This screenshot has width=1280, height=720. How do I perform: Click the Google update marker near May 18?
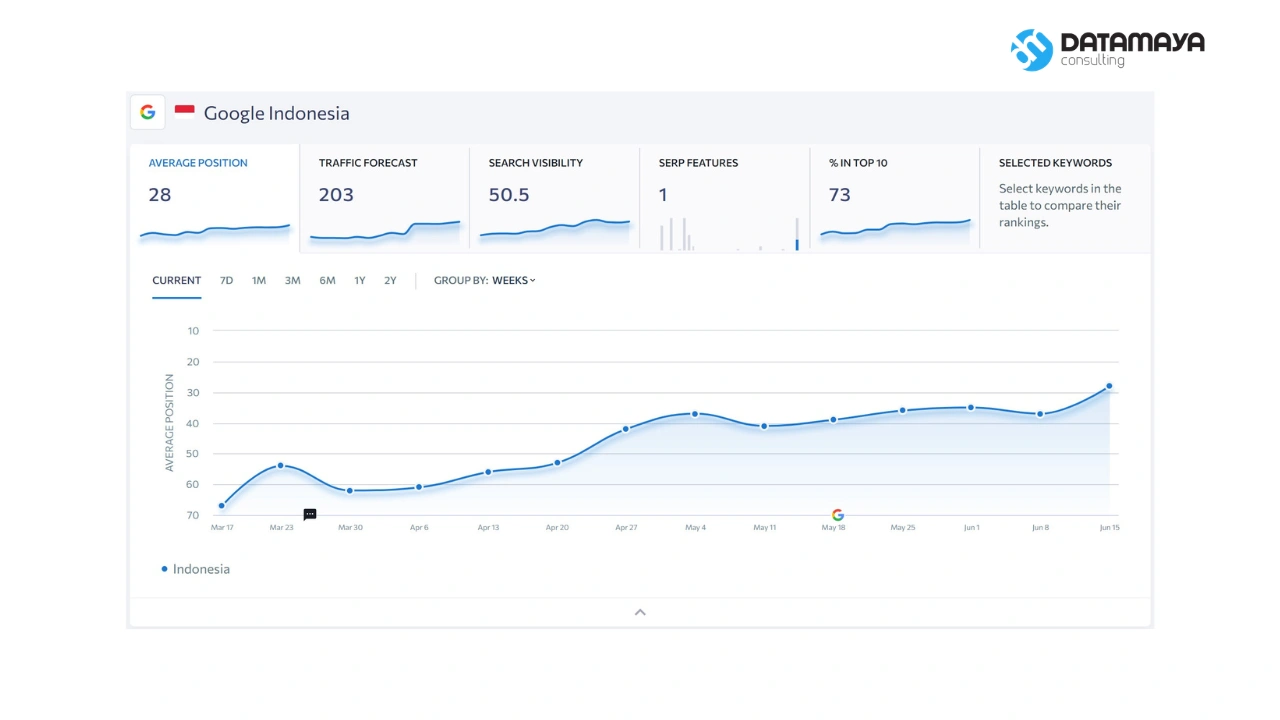tap(837, 515)
